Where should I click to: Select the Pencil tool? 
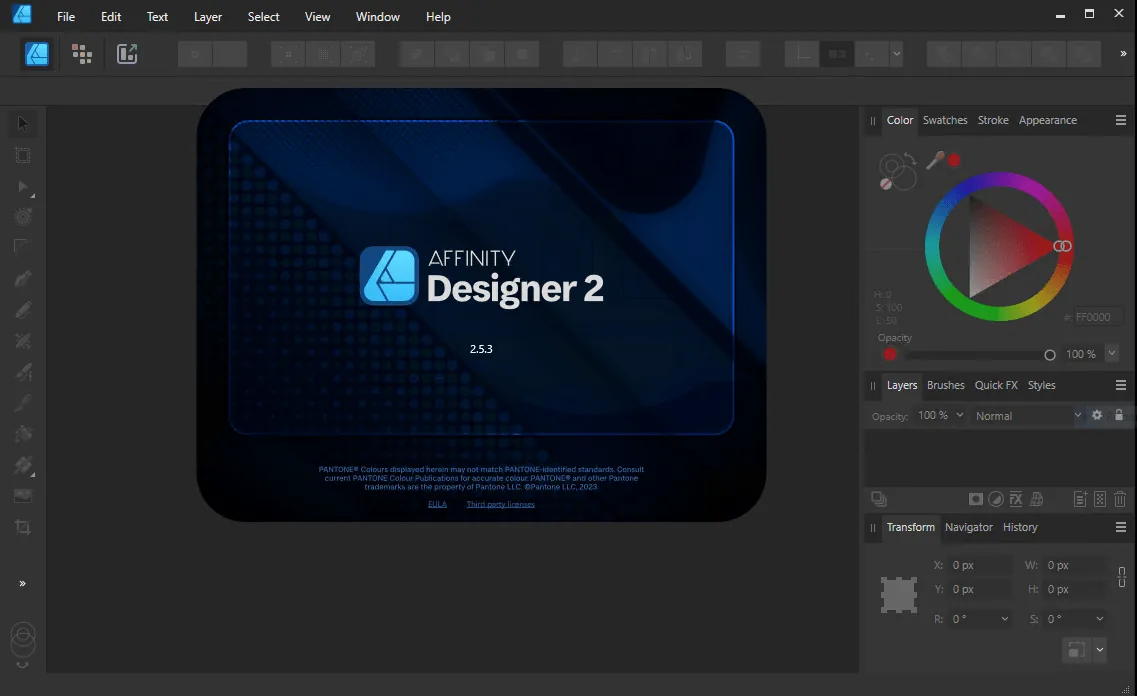[22, 310]
